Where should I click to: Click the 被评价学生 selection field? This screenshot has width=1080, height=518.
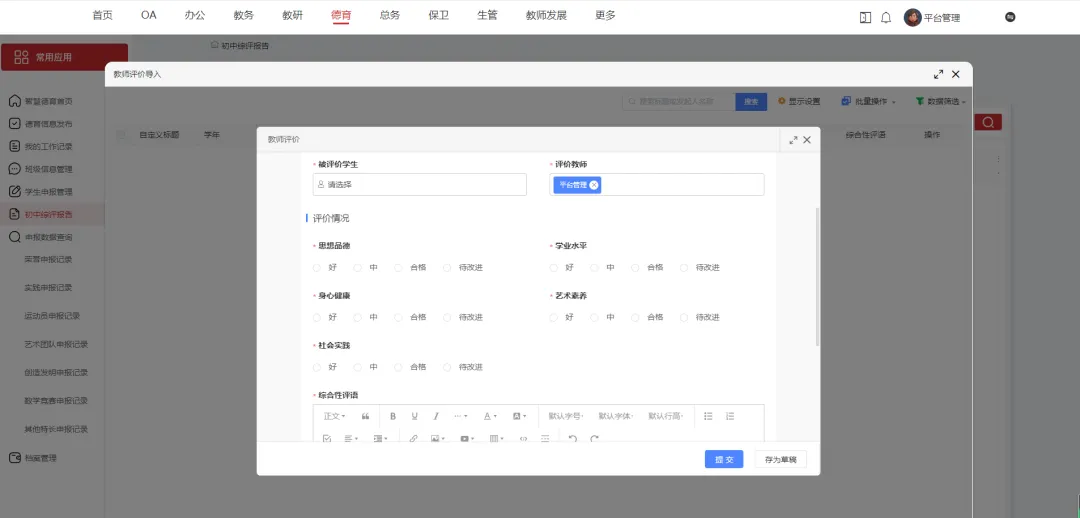point(419,185)
